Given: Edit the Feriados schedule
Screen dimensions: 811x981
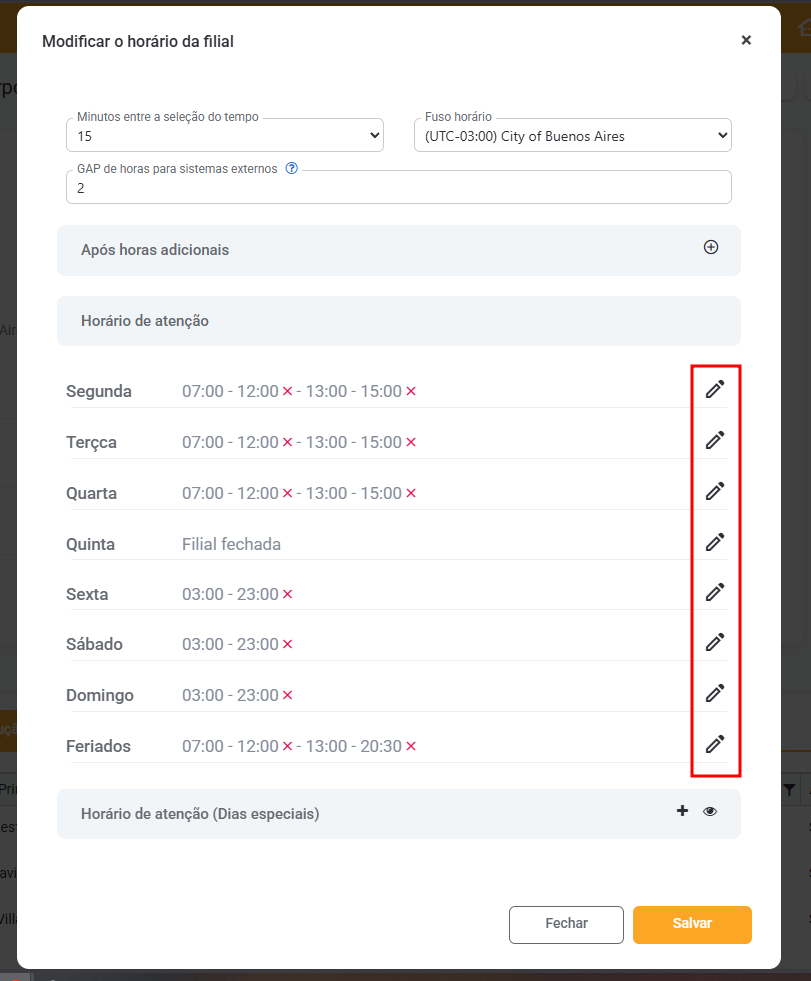Looking at the screenshot, I should click(714, 744).
